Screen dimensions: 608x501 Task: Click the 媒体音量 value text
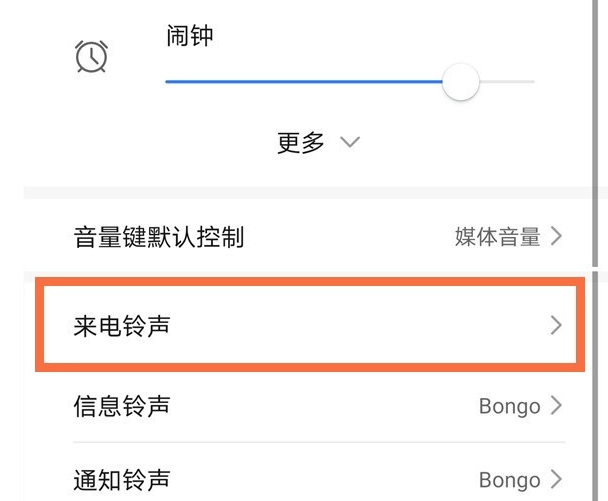[x=497, y=237]
